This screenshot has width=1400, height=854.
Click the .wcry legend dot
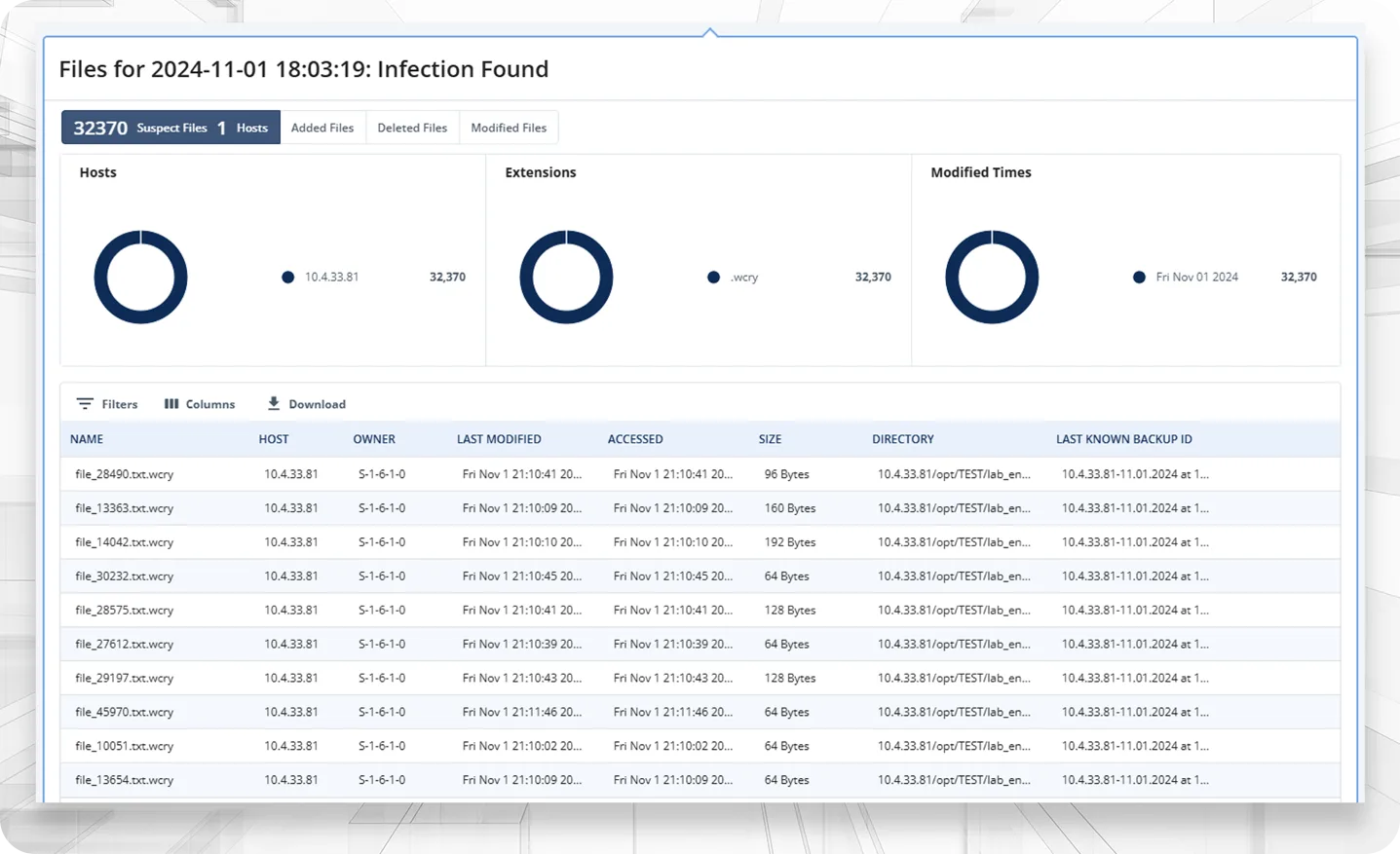pyautogui.click(x=713, y=278)
